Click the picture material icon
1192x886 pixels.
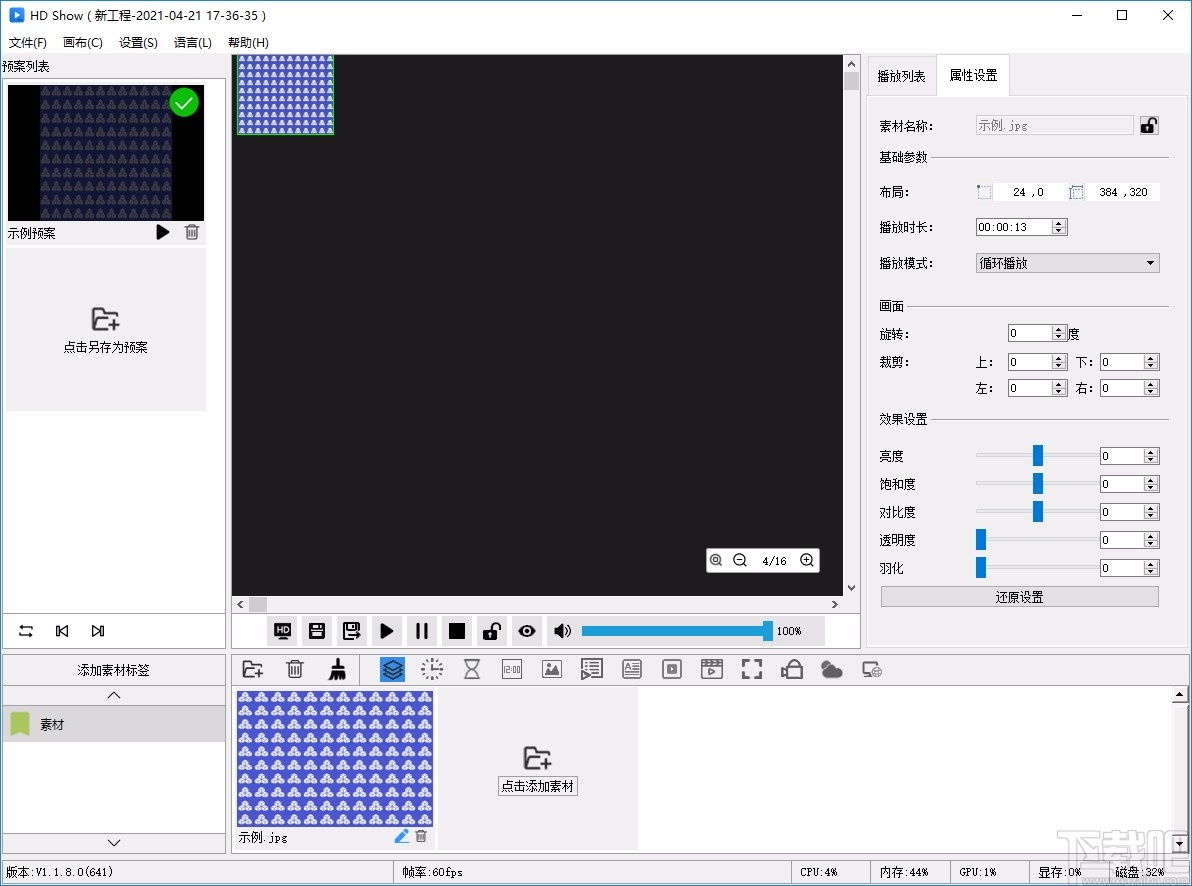pos(552,669)
